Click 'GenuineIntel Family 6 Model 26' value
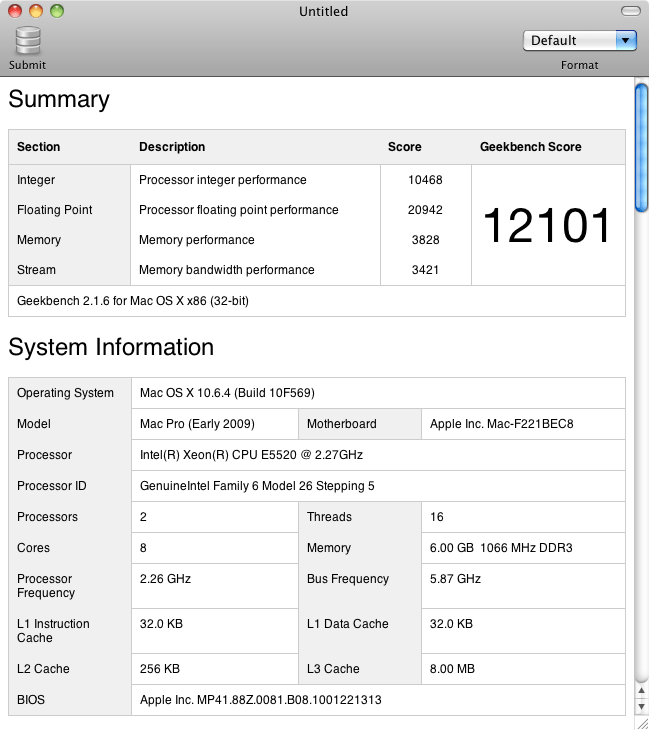The width and height of the screenshot is (649, 730). [257, 486]
